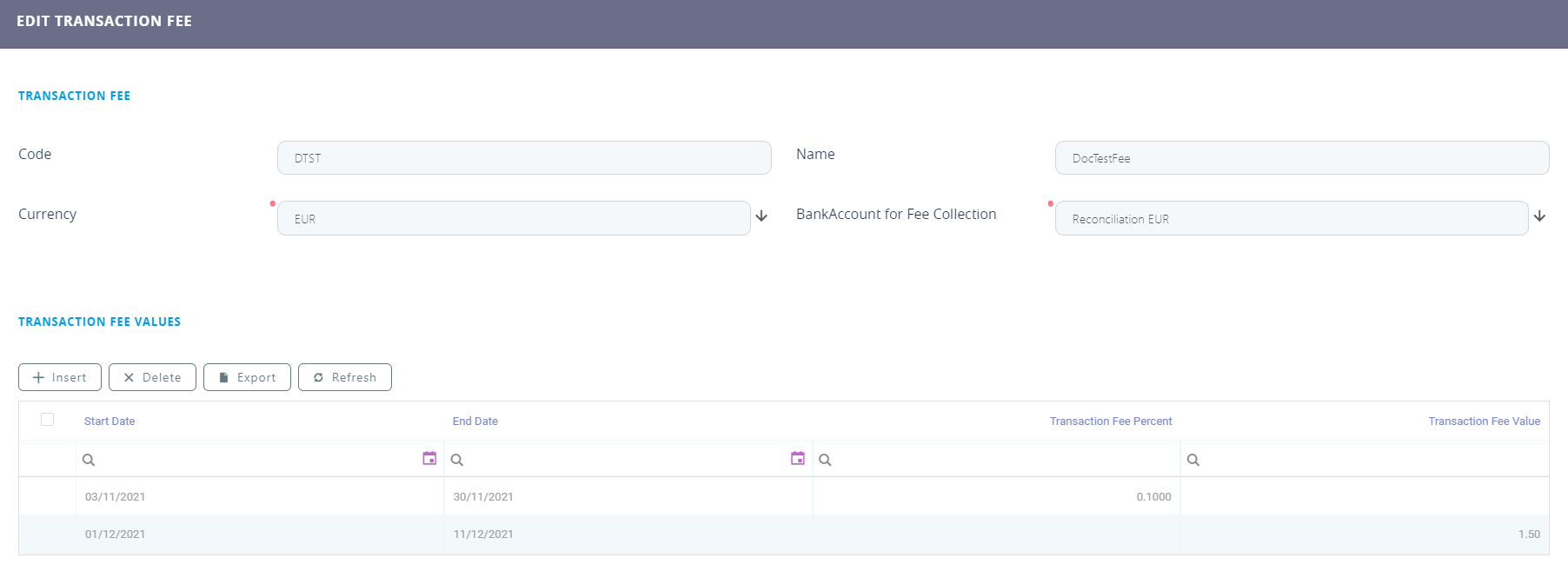
Task: Expand the Currency dropdown arrow
Action: click(761, 216)
